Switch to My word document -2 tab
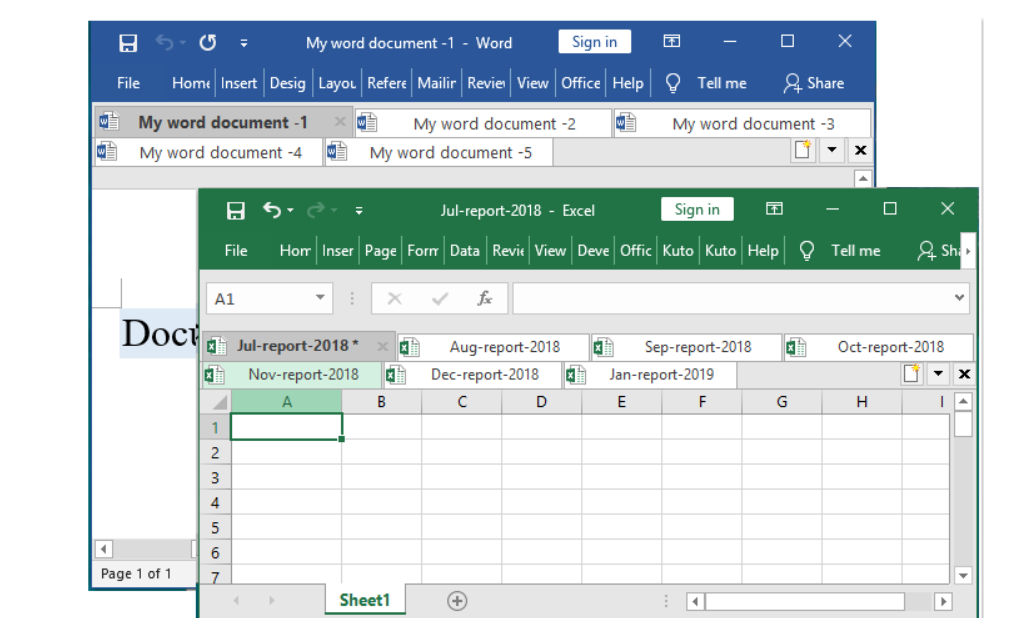The width and height of the screenshot is (1014, 618). tap(483, 123)
